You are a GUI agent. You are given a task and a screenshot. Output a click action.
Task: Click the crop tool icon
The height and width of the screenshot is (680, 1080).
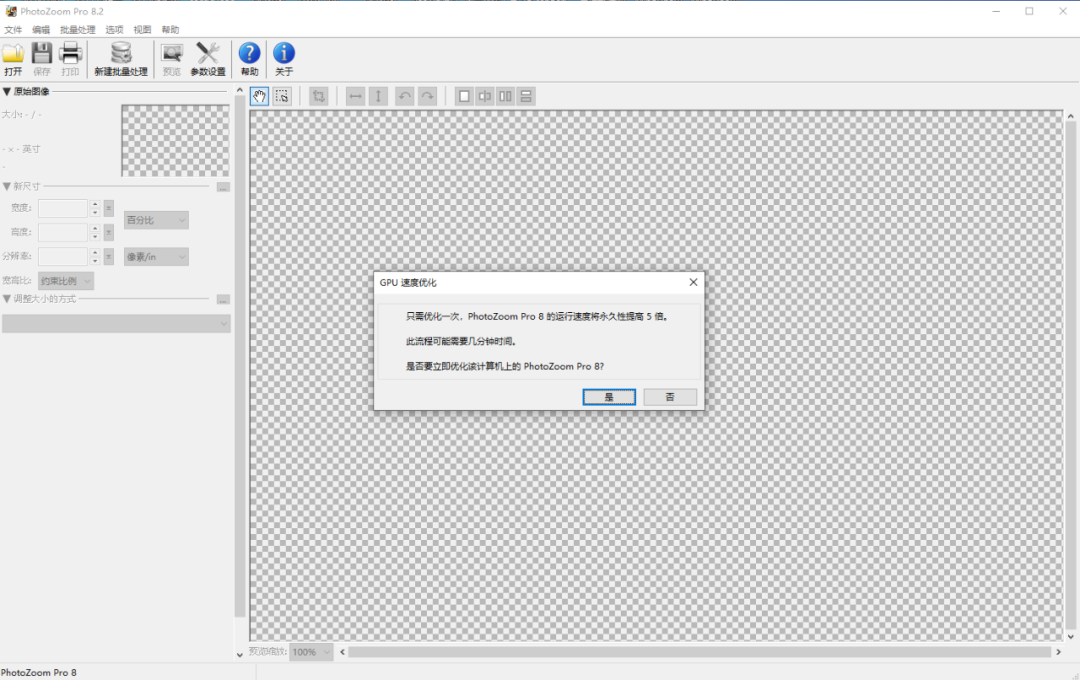coord(318,96)
